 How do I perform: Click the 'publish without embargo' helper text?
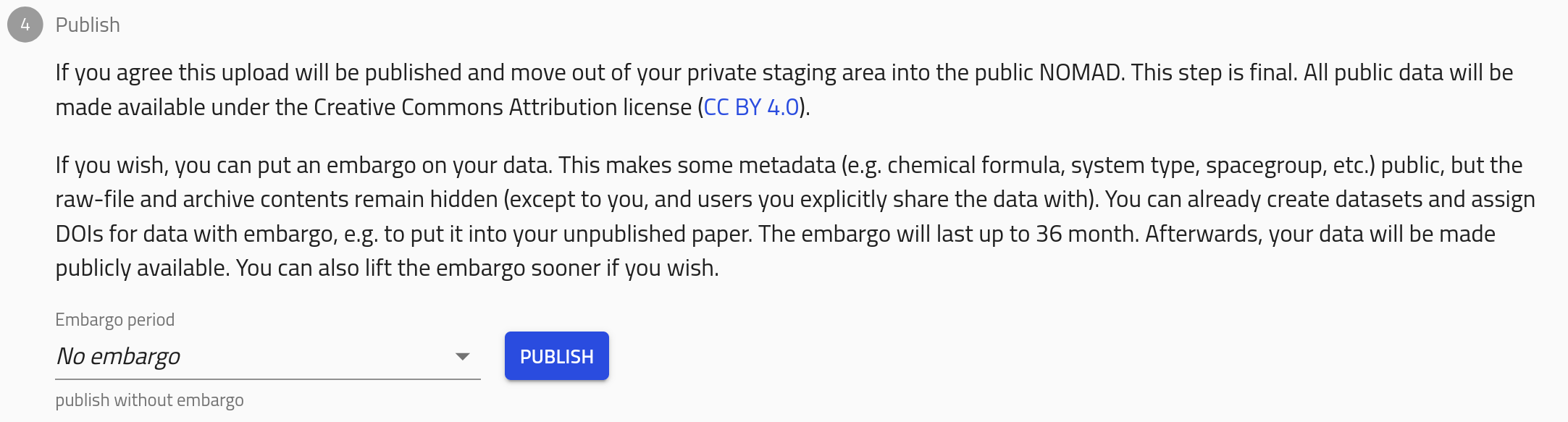coord(149,400)
